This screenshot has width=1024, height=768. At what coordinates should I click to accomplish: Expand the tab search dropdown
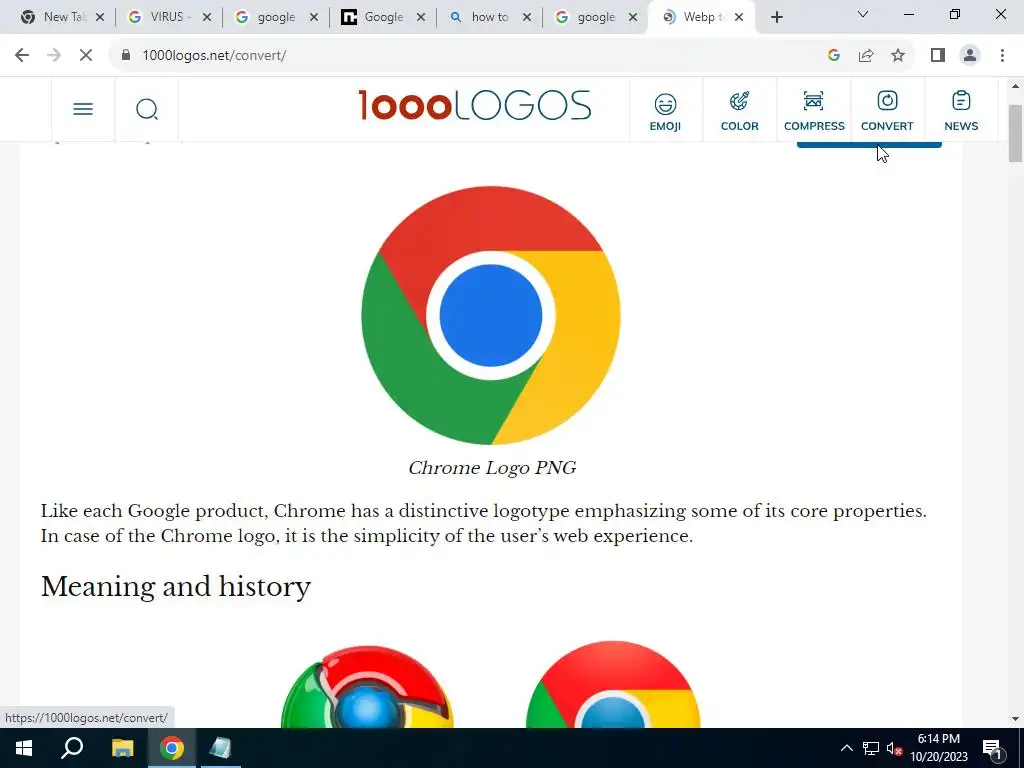pos(863,14)
